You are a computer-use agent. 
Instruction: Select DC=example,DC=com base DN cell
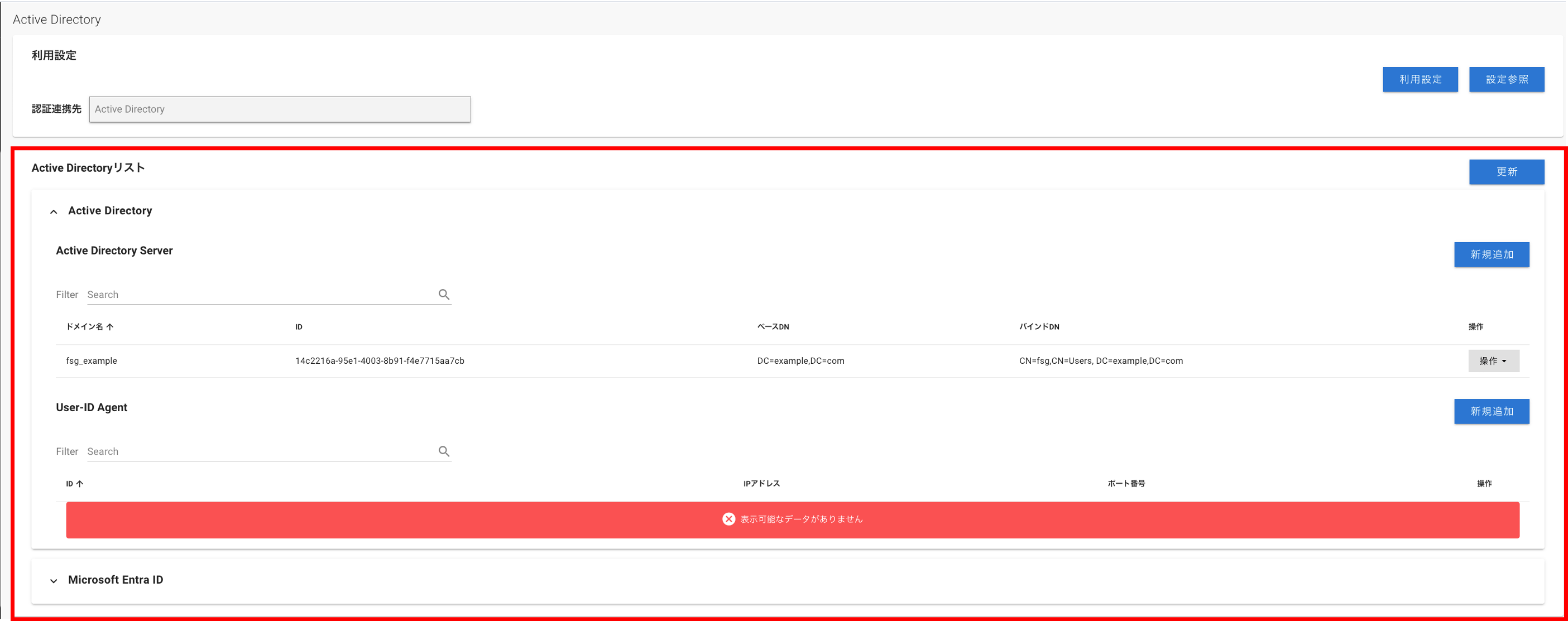800,360
